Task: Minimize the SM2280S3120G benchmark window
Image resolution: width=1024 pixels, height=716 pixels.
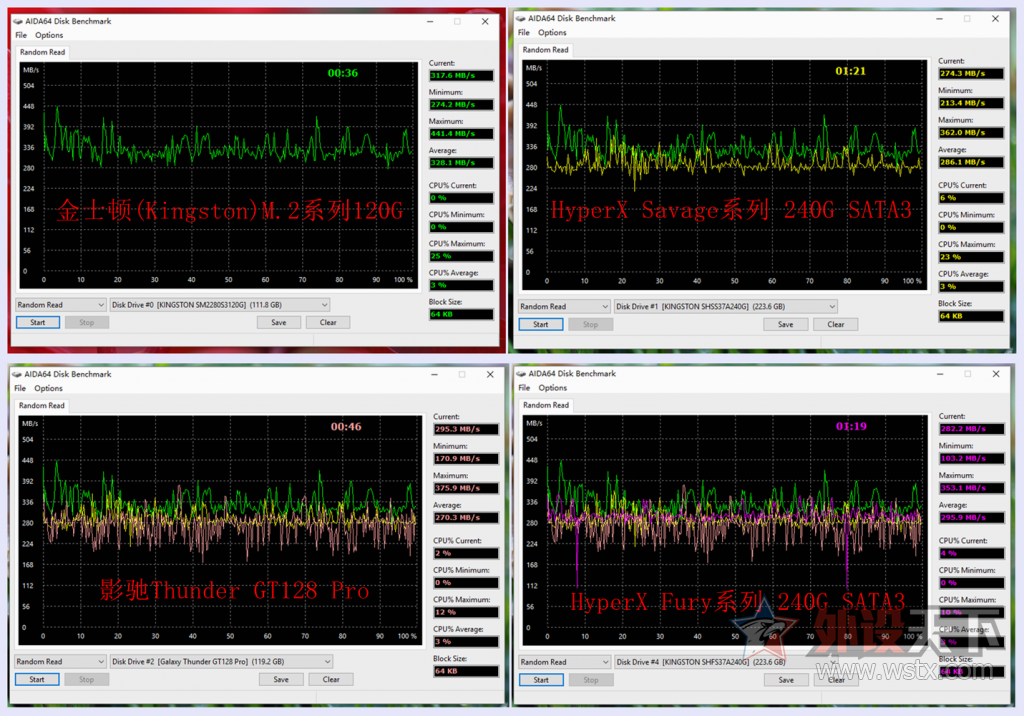Action: 430,22
